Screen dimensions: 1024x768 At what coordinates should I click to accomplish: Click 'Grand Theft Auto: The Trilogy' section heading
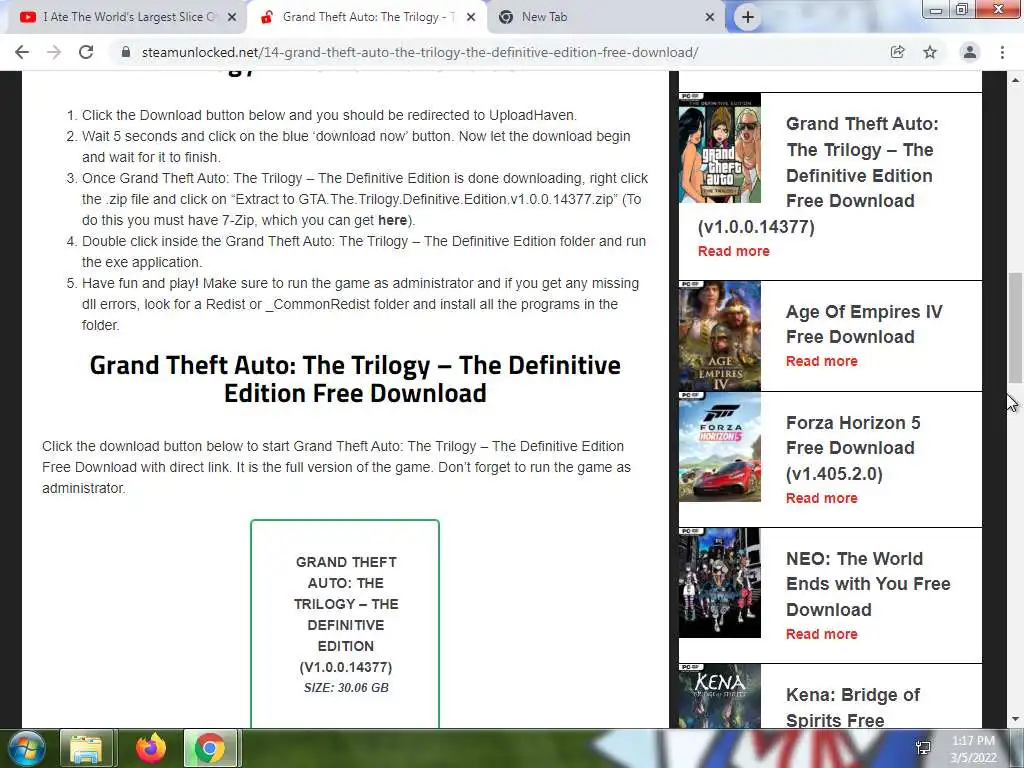pos(355,379)
